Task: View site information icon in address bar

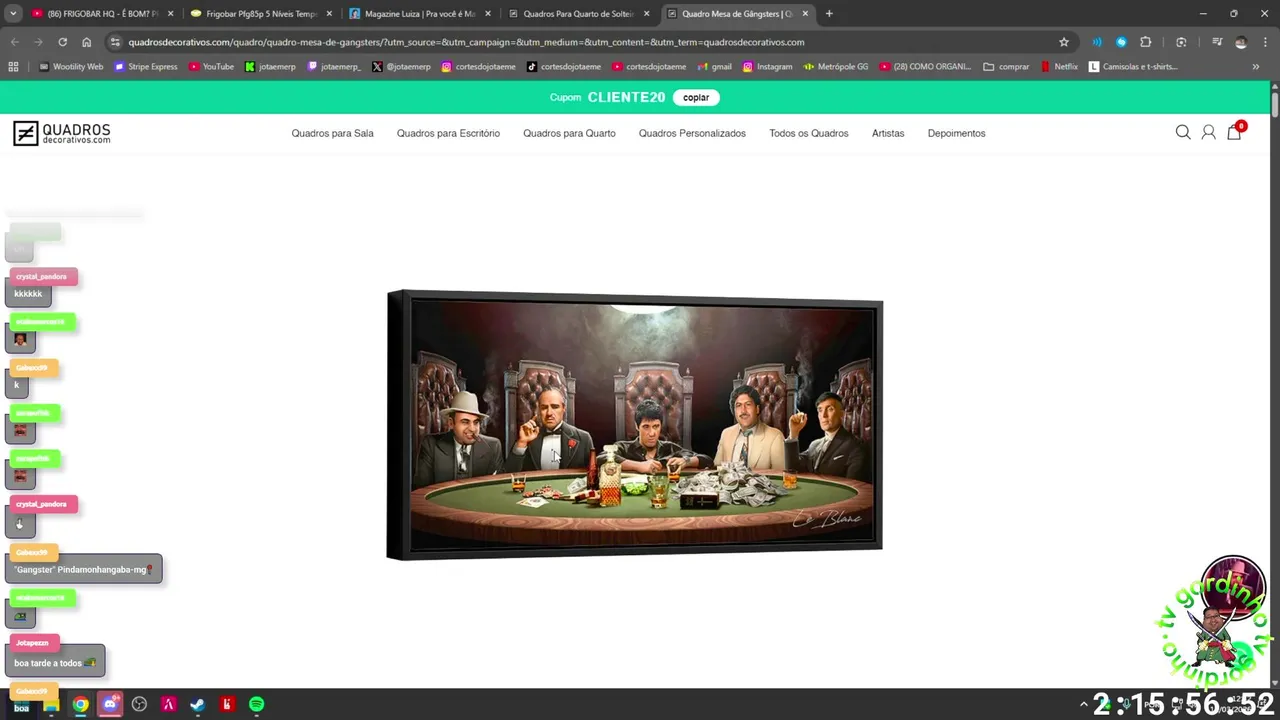Action: [115, 42]
